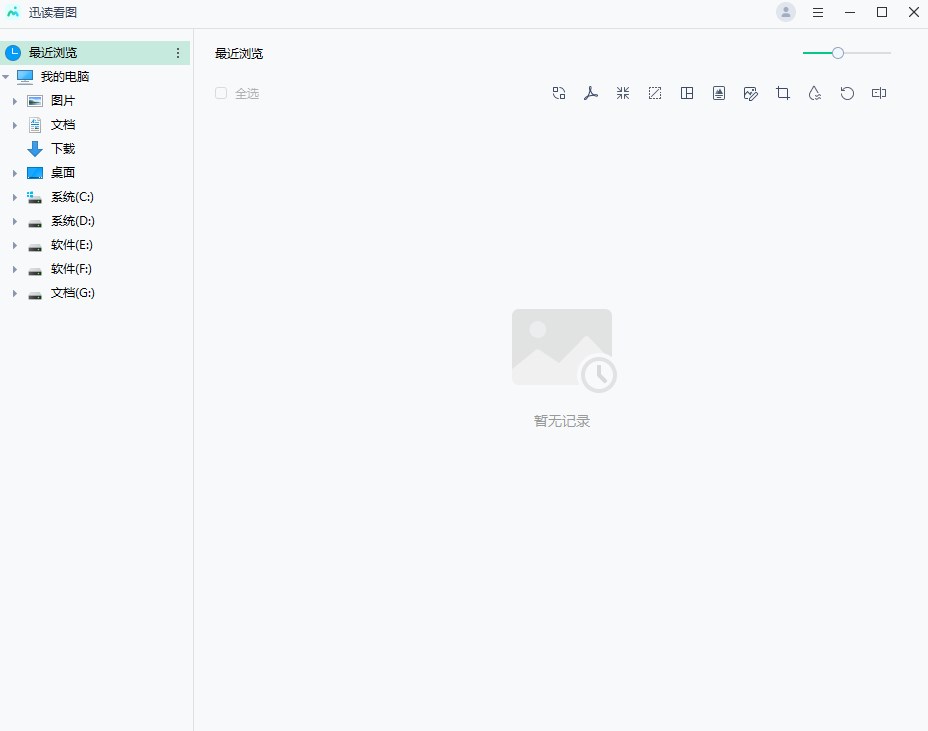Collapse the 我的电脑 tree node

click(6, 77)
